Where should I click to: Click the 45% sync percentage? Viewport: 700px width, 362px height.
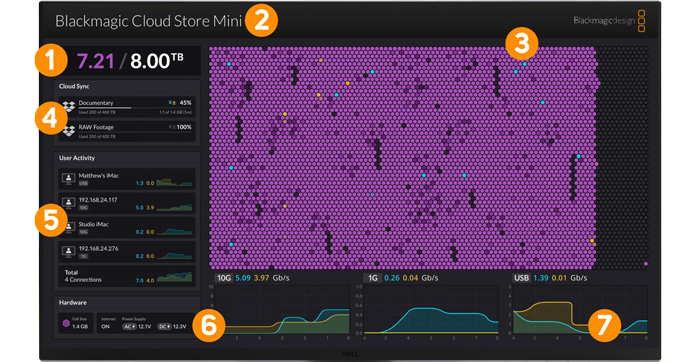pos(186,103)
